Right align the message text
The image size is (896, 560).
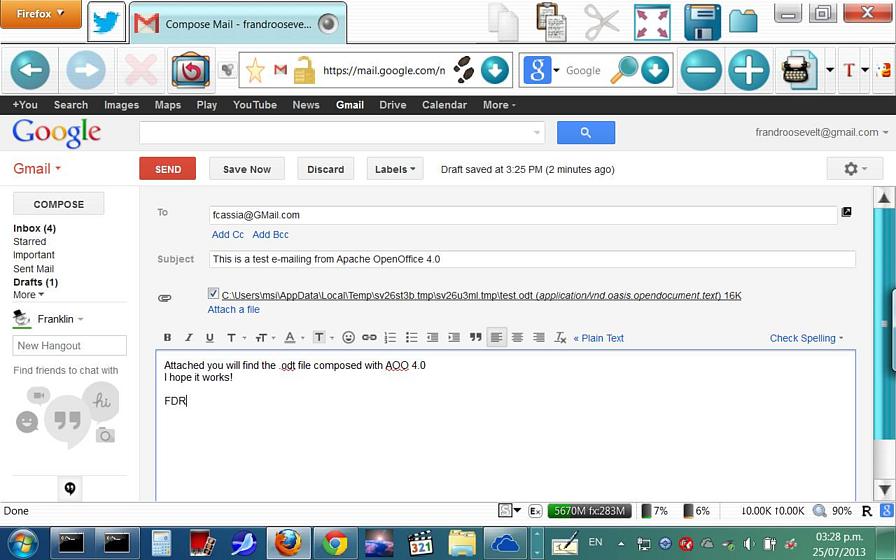tap(538, 338)
